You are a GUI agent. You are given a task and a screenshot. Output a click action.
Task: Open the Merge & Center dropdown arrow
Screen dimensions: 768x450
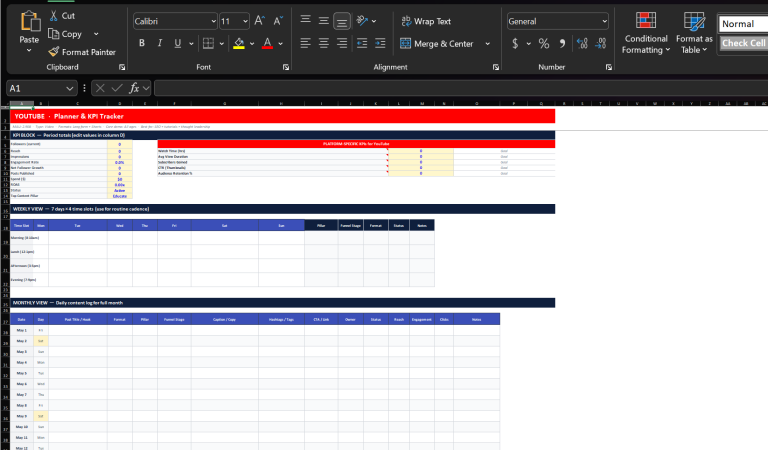[487, 44]
